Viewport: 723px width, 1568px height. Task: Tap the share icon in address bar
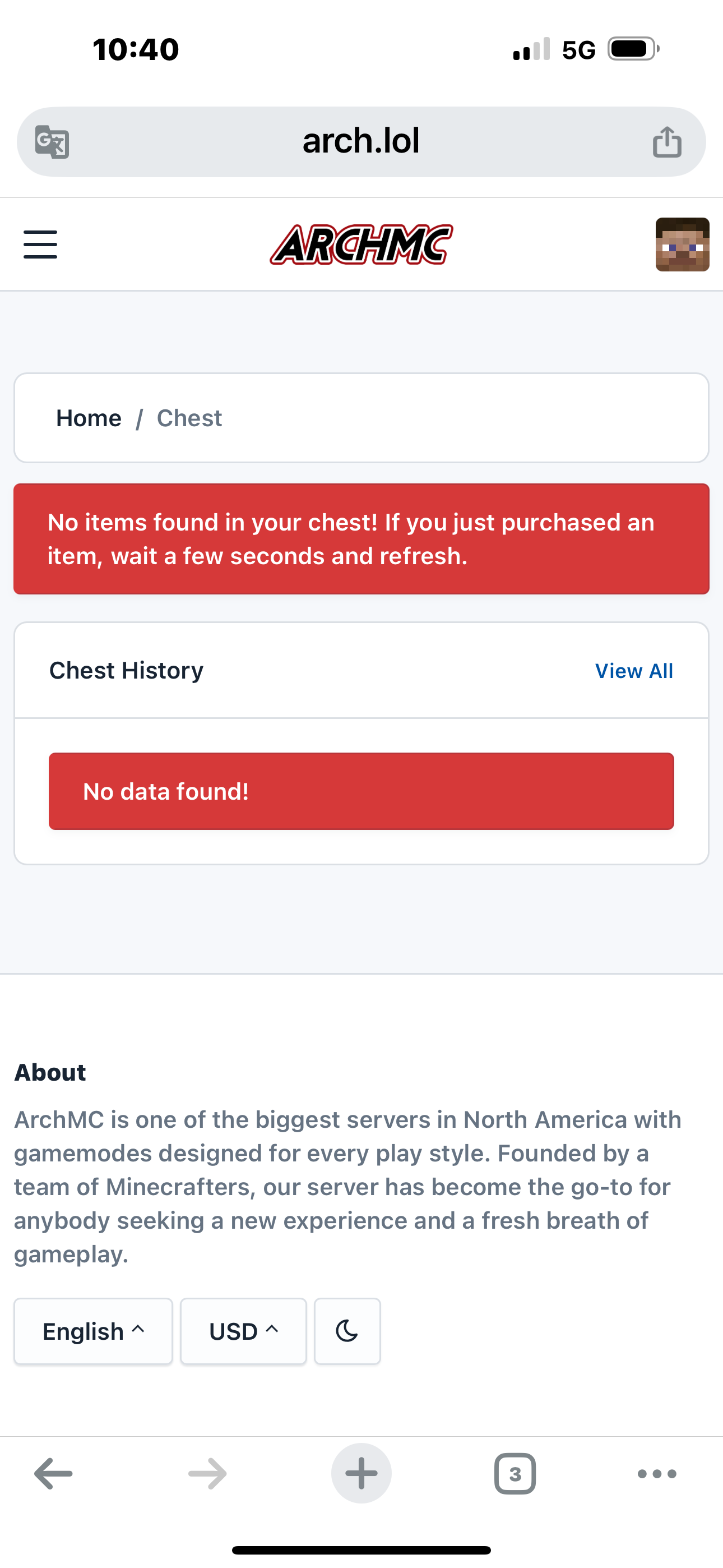(667, 142)
